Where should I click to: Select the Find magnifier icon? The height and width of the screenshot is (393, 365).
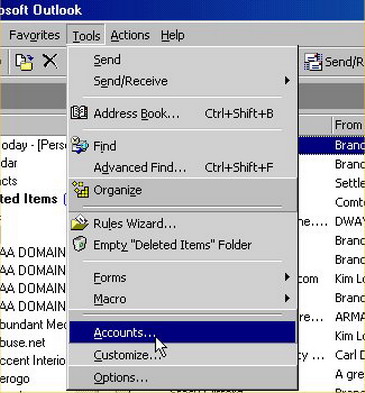(80, 145)
